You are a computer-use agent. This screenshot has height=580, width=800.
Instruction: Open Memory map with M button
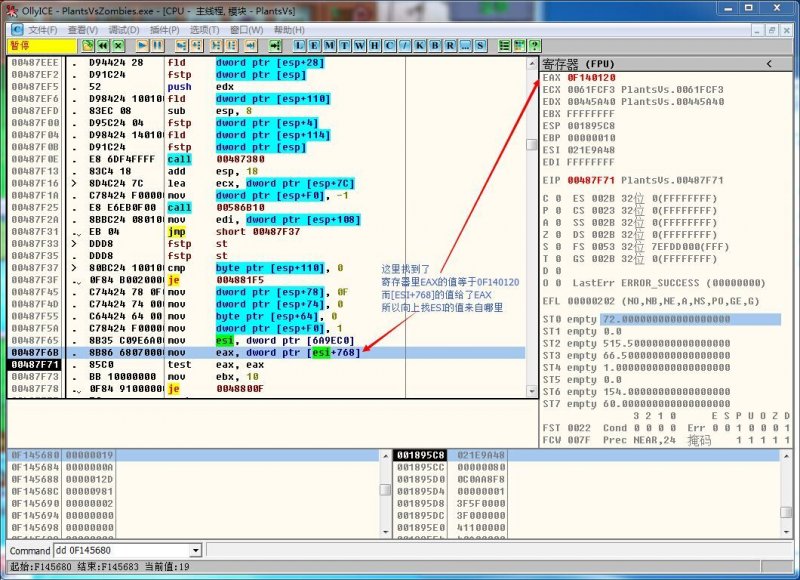(x=330, y=46)
